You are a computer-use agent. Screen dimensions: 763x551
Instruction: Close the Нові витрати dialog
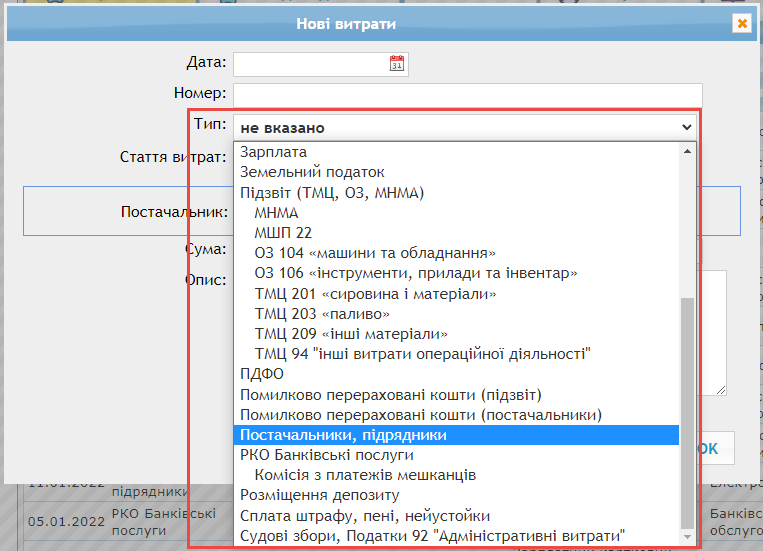[742, 23]
